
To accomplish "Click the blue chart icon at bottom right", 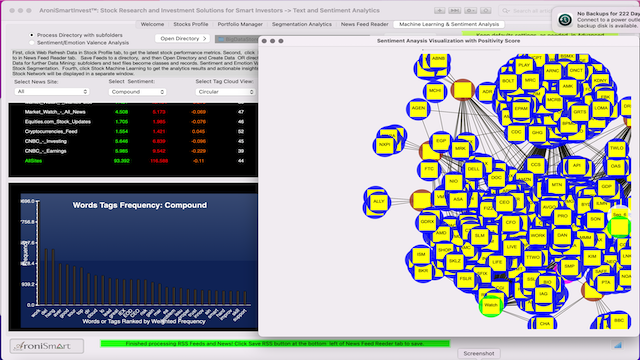I will 618,345.
